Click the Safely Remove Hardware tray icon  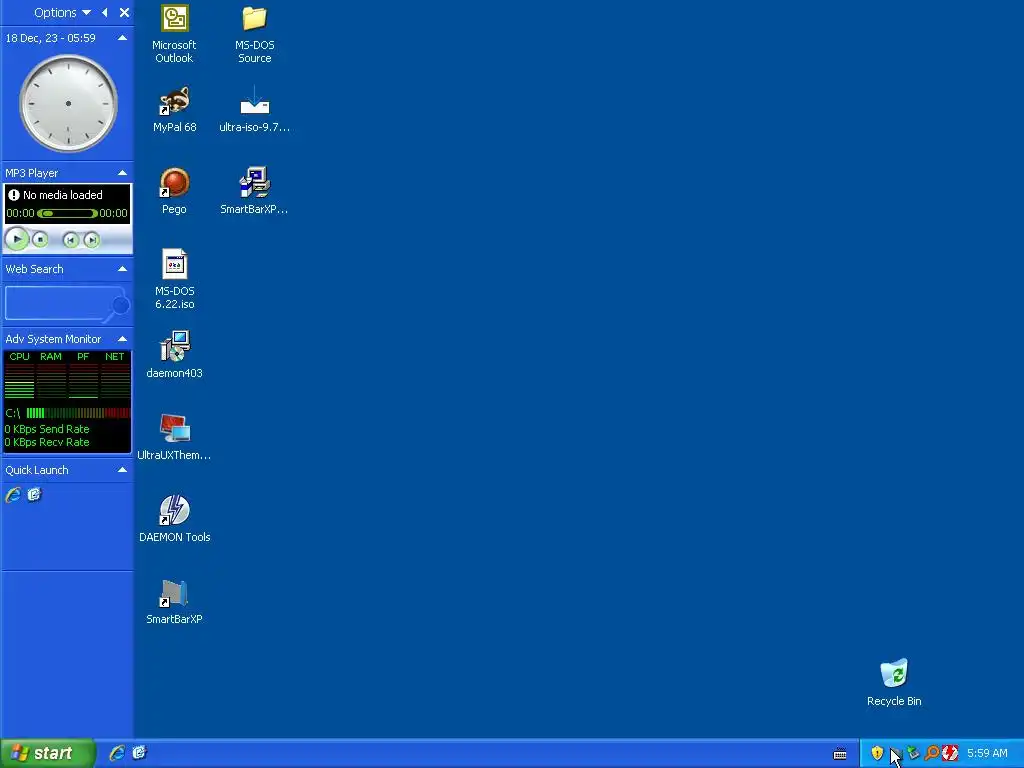click(914, 753)
